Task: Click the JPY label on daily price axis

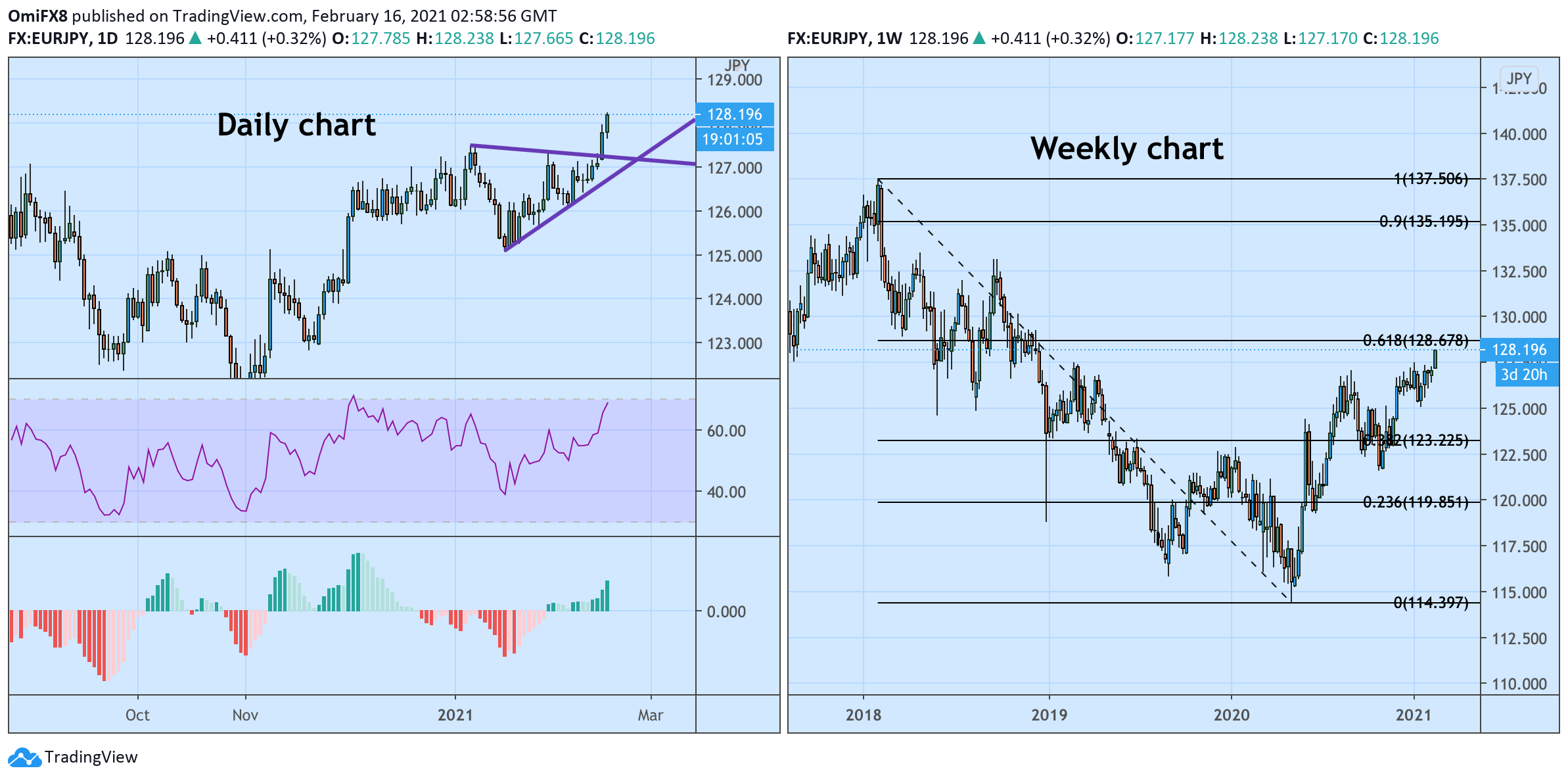Action: (x=737, y=65)
